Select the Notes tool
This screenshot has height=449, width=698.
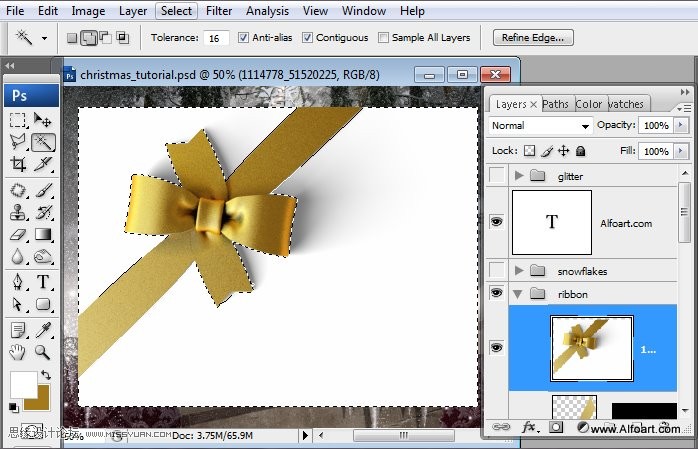(x=18, y=331)
